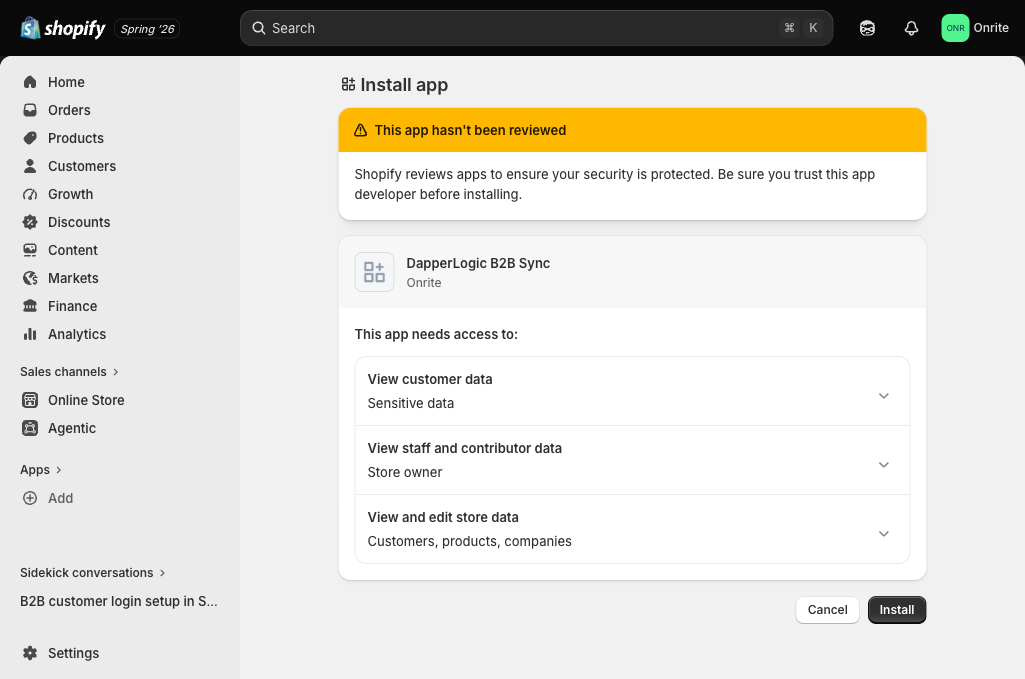Click 'This app hasn't been reviewed' heading
The image size is (1025, 679).
pyautogui.click(x=470, y=130)
